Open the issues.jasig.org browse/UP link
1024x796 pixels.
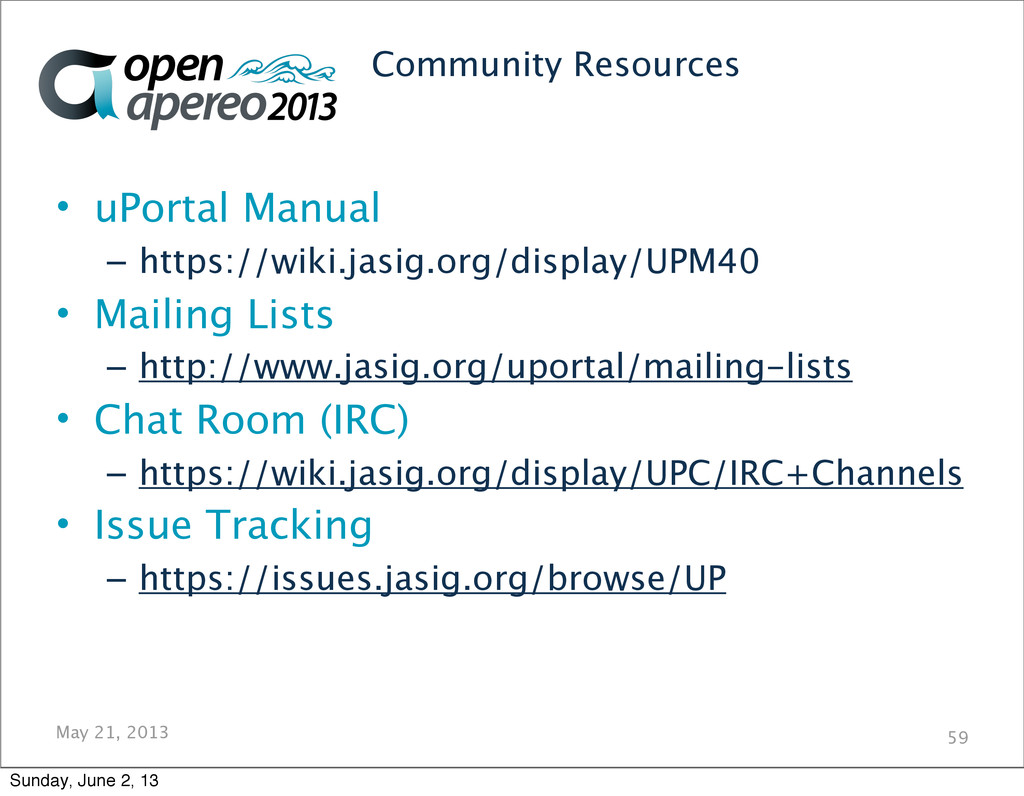pos(432,579)
